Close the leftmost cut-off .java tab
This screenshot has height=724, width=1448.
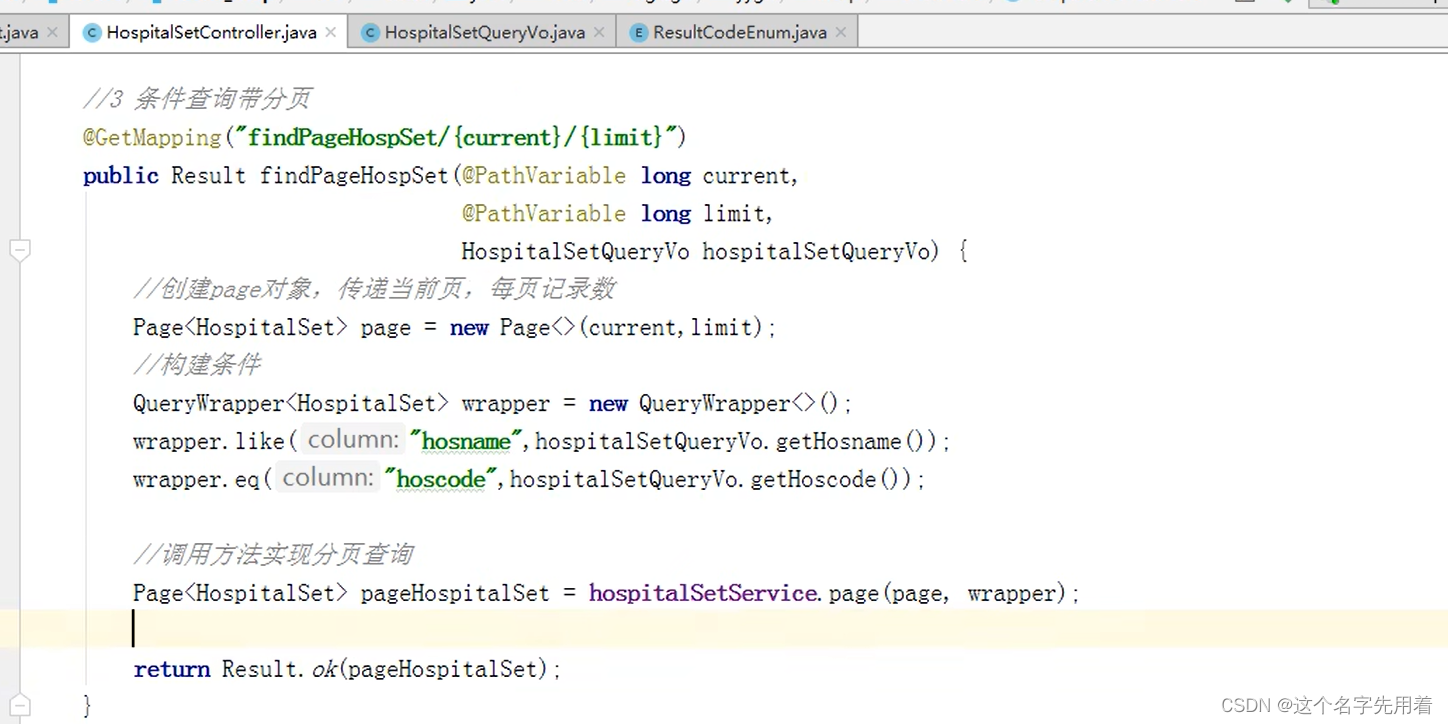coord(52,32)
